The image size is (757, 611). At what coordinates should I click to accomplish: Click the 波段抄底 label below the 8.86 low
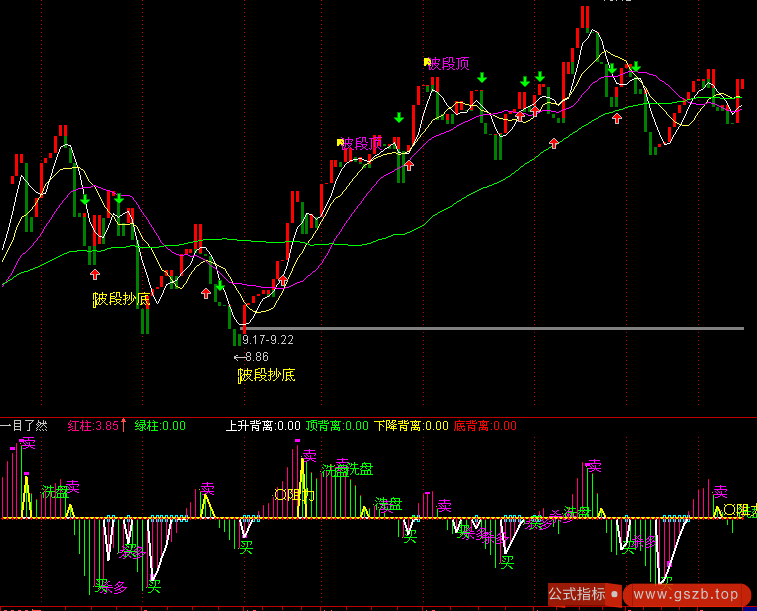tap(267, 375)
